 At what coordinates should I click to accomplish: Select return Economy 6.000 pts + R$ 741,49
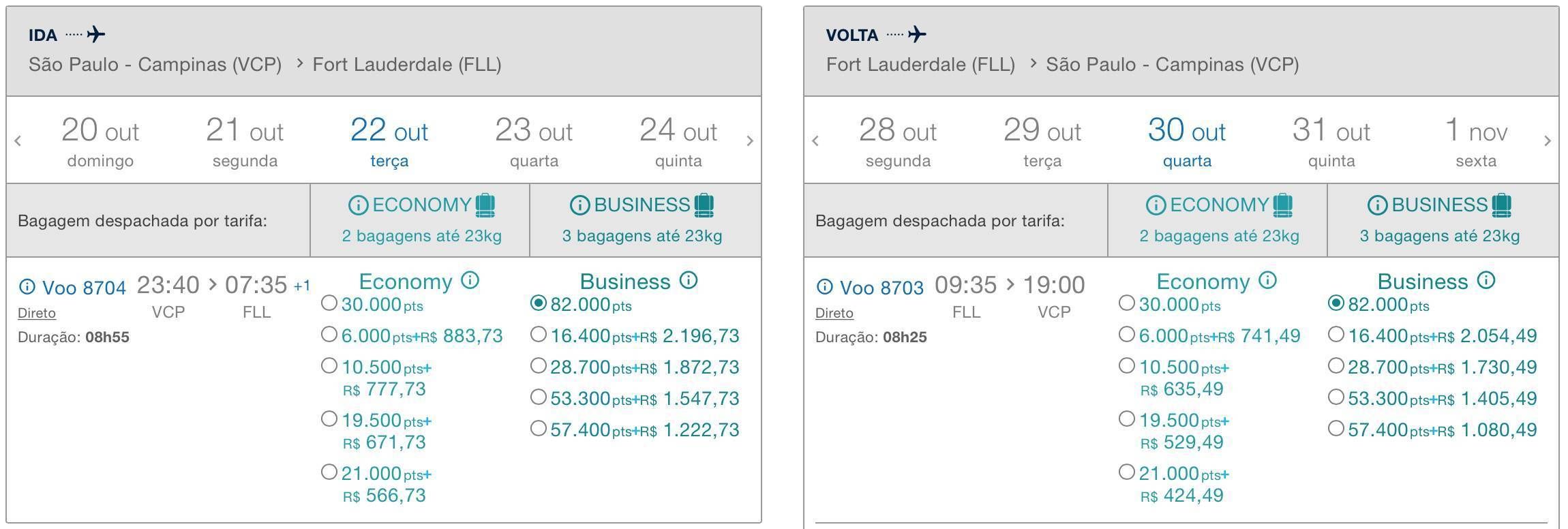[1127, 334]
